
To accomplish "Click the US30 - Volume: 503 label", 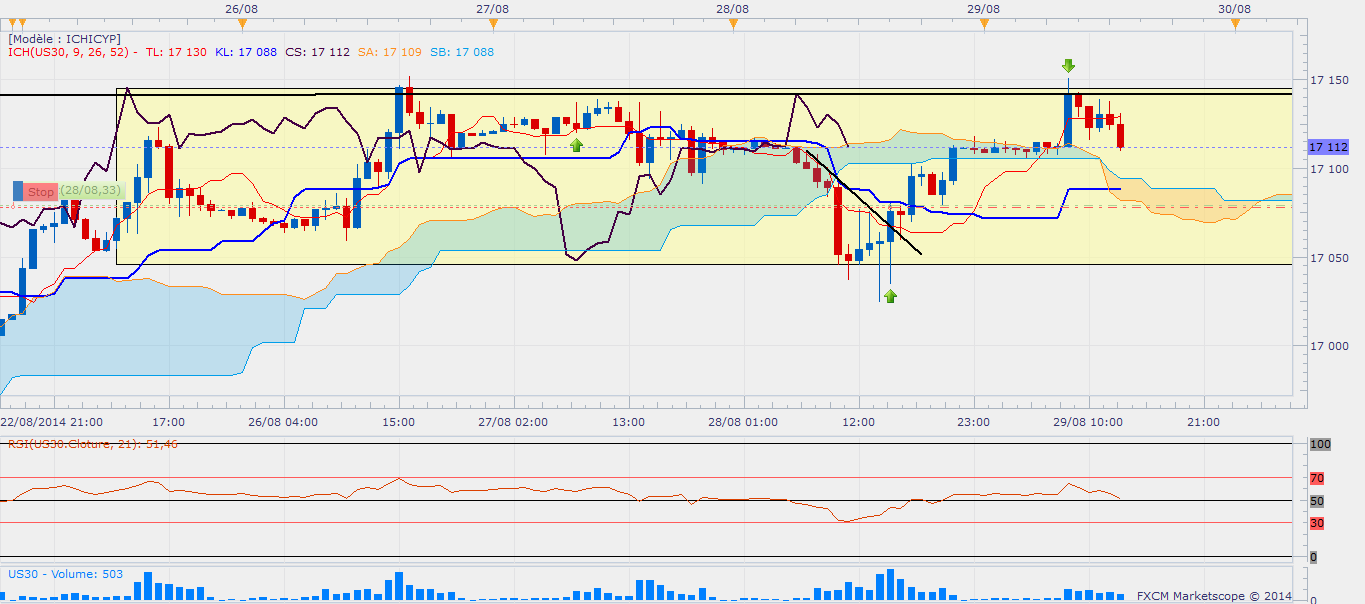I will click(x=65, y=574).
